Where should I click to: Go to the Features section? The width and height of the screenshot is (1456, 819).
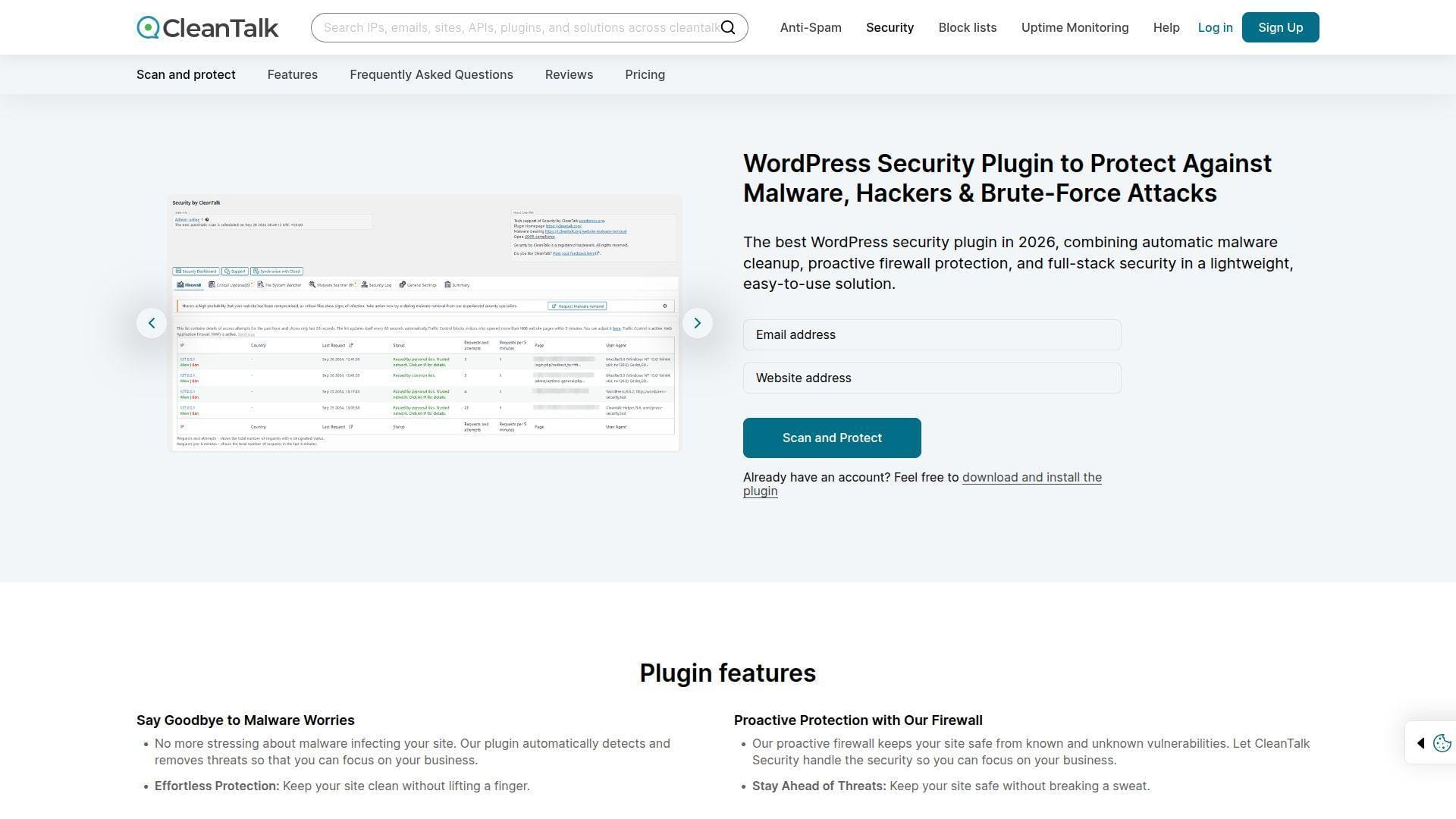tap(293, 74)
